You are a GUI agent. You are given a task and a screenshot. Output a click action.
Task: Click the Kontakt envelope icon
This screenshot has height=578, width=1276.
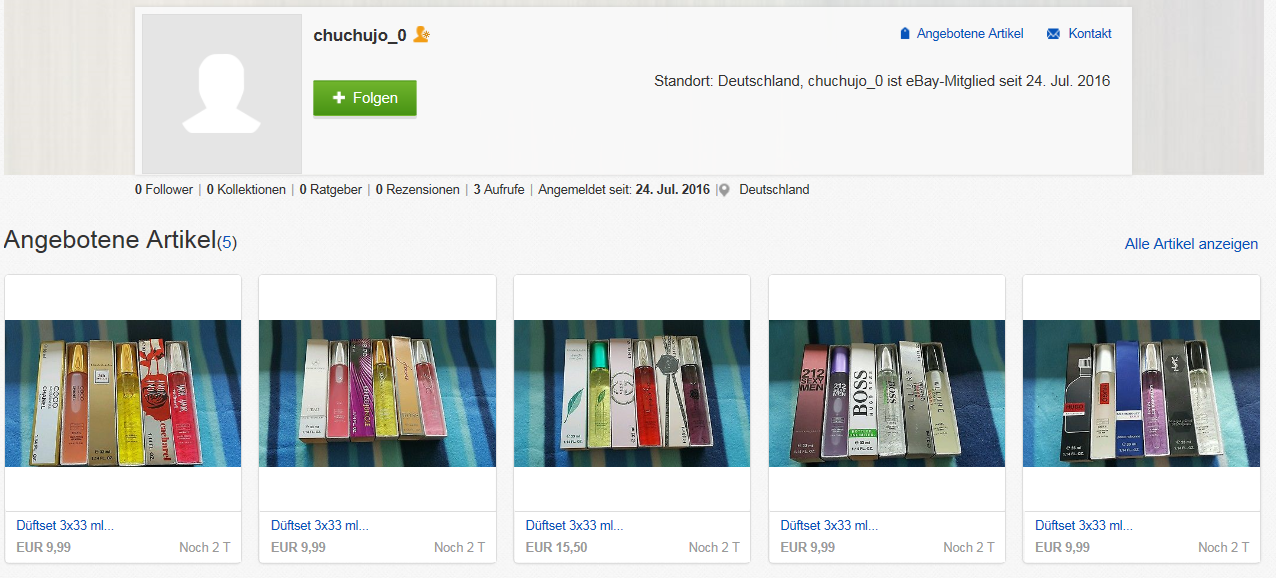(1053, 34)
